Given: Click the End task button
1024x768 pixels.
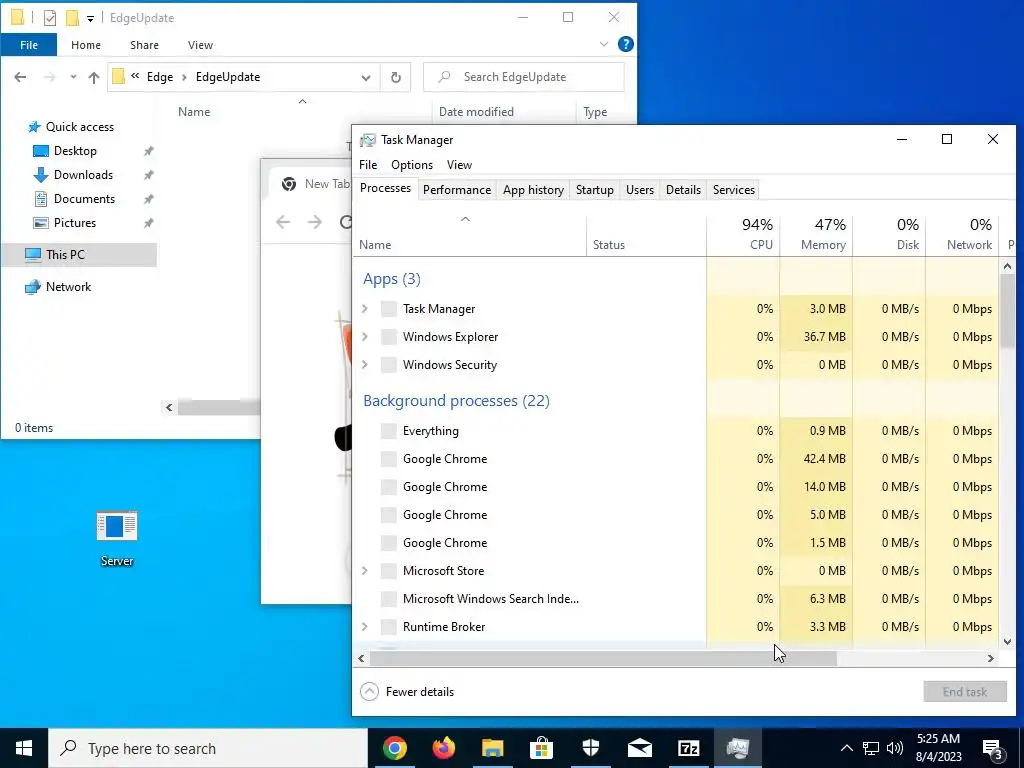Looking at the screenshot, I should [965, 692].
